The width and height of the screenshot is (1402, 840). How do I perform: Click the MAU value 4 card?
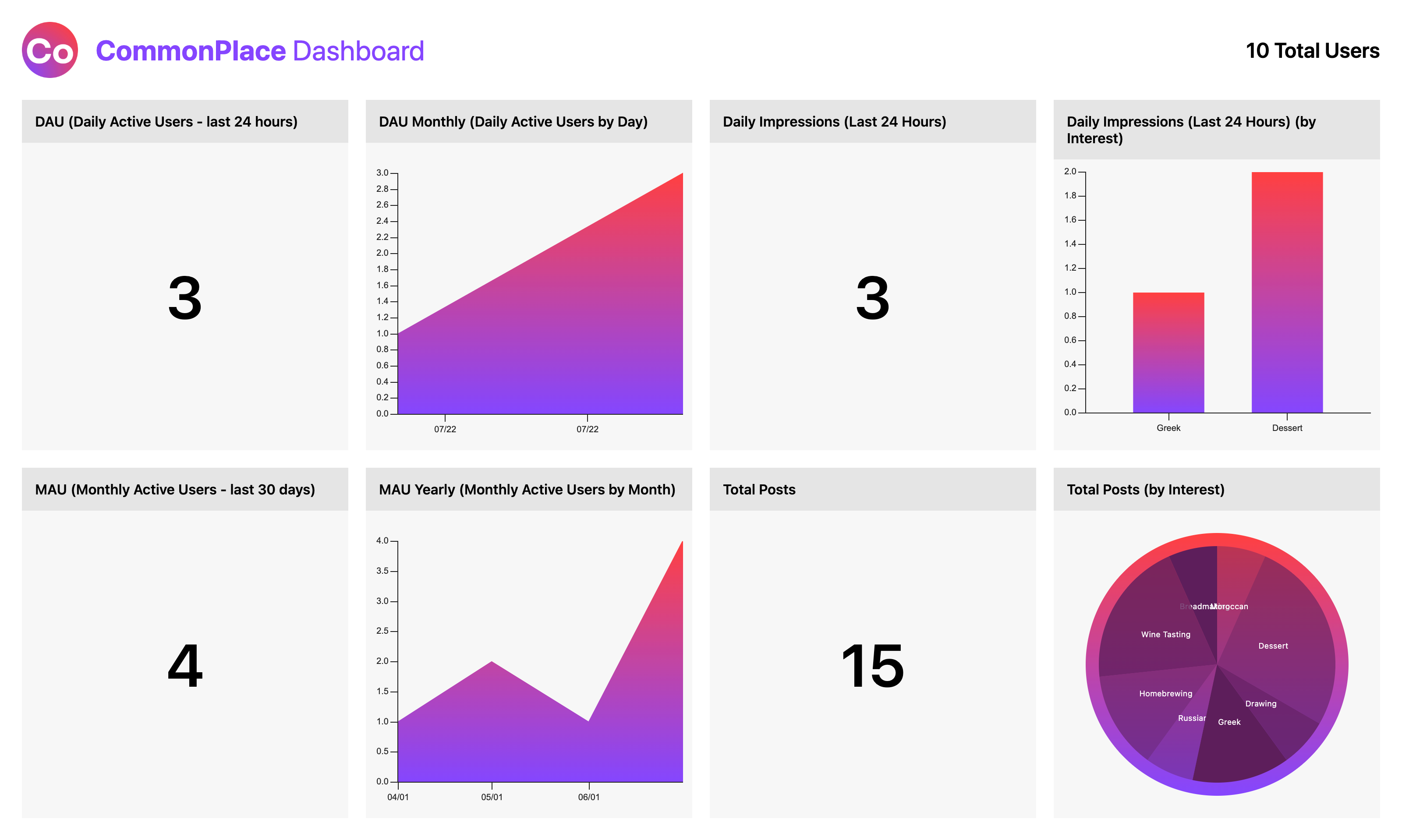click(184, 665)
